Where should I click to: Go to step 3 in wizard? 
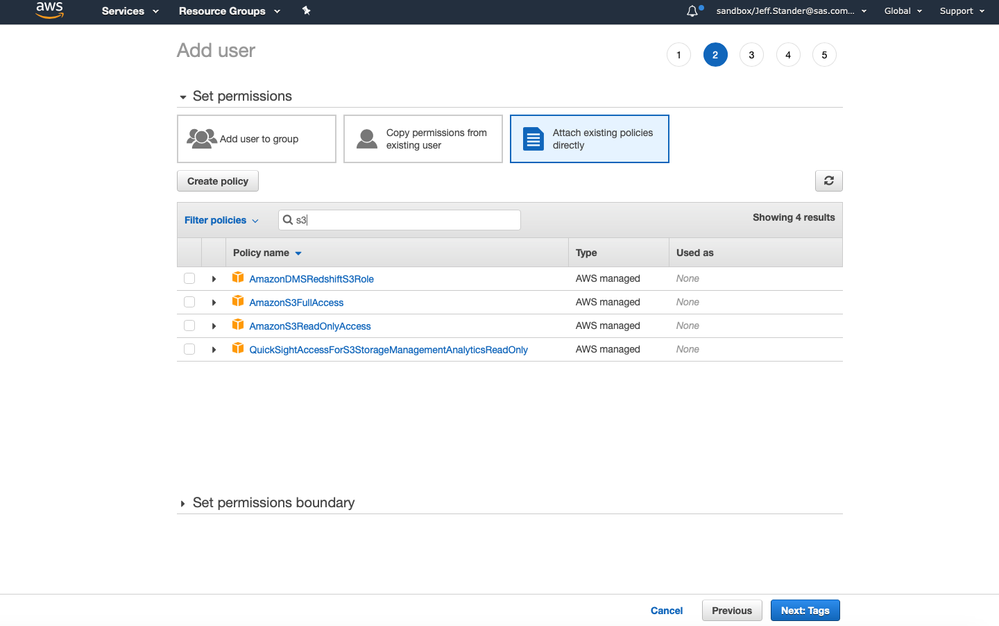751,55
